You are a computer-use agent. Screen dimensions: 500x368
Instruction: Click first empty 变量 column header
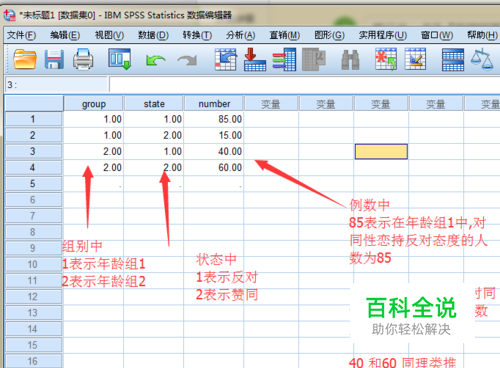(x=271, y=104)
